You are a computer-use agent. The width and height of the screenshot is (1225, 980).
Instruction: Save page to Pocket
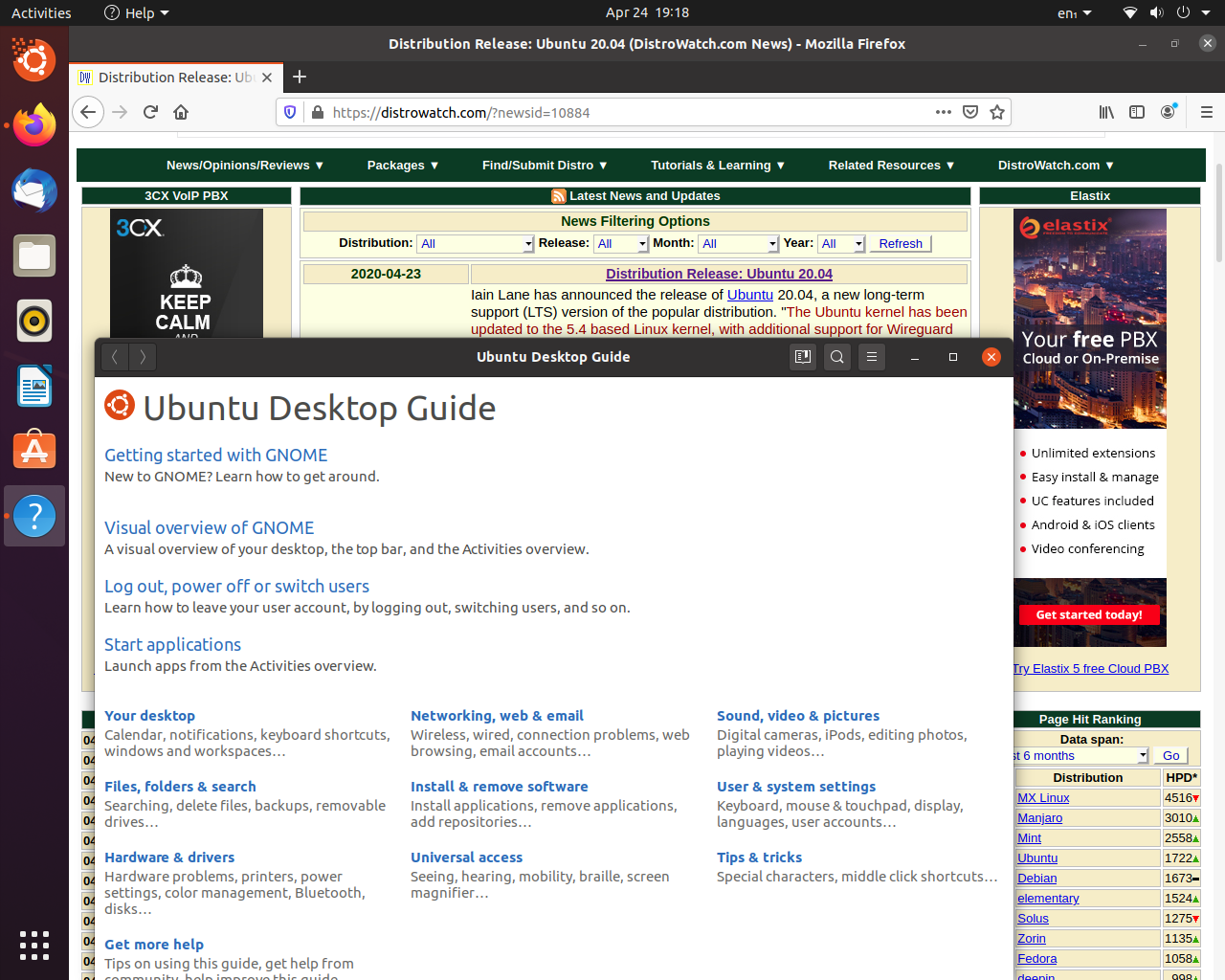[x=970, y=112]
